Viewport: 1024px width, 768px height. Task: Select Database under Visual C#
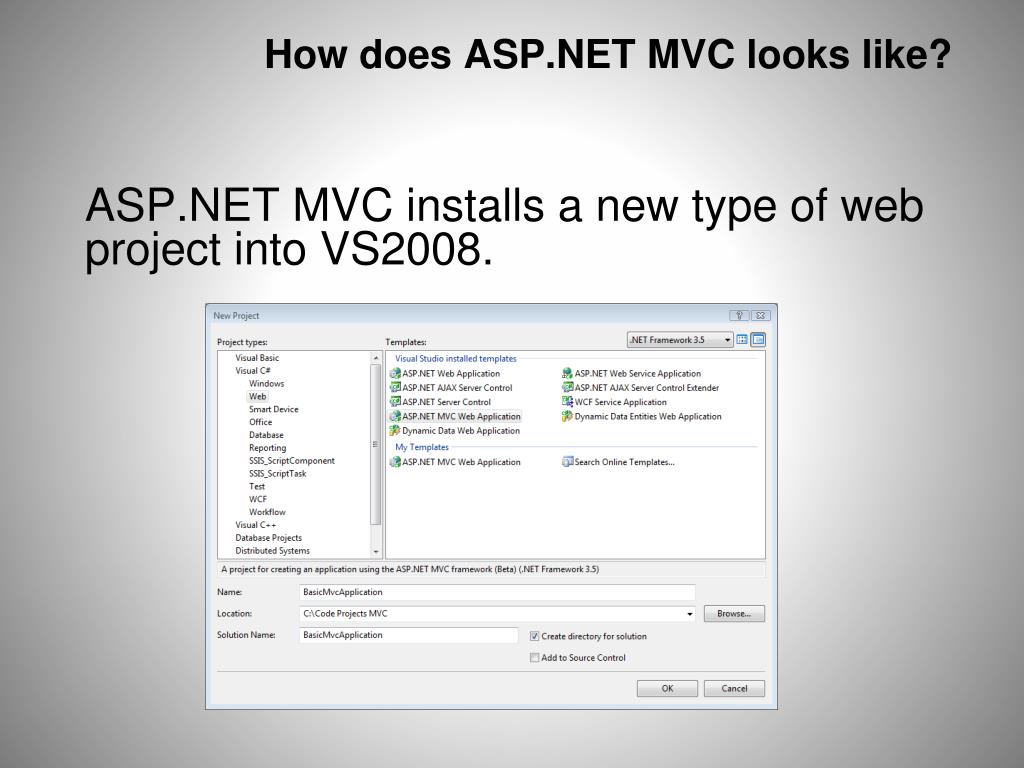[266, 435]
